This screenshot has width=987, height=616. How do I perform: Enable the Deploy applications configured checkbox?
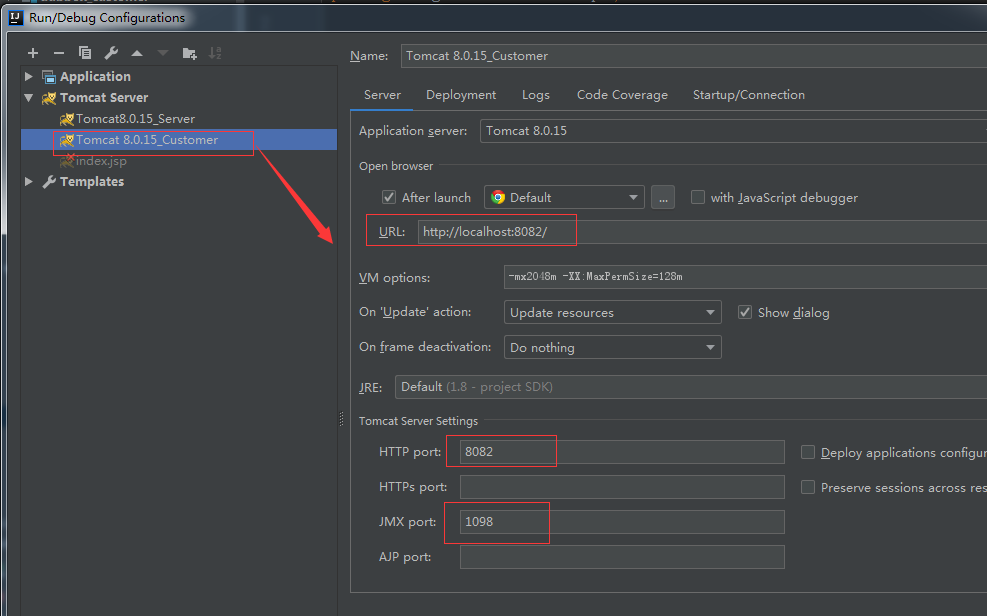pyautogui.click(x=808, y=452)
